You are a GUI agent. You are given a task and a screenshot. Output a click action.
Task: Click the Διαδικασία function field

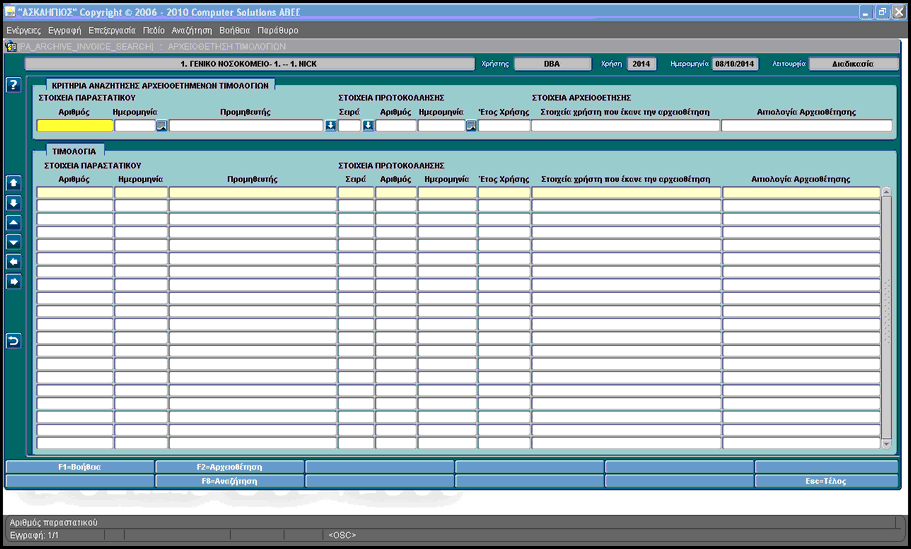coord(853,64)
